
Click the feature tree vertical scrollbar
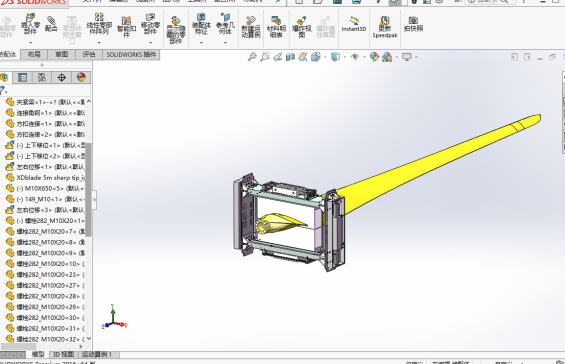click(88, 189)
